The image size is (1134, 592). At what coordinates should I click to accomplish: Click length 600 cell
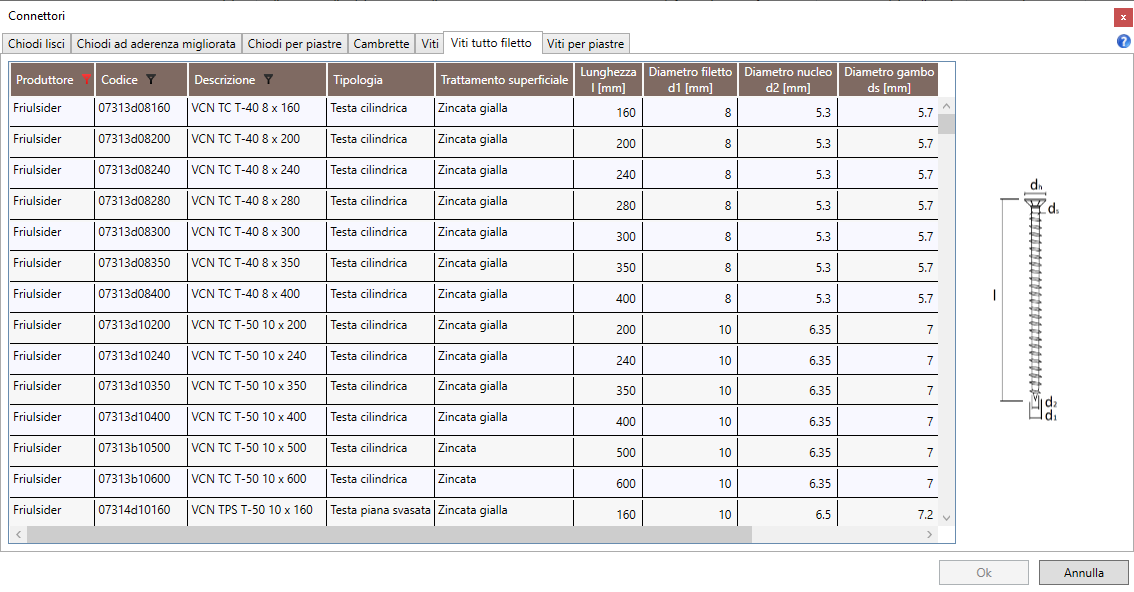608,483
